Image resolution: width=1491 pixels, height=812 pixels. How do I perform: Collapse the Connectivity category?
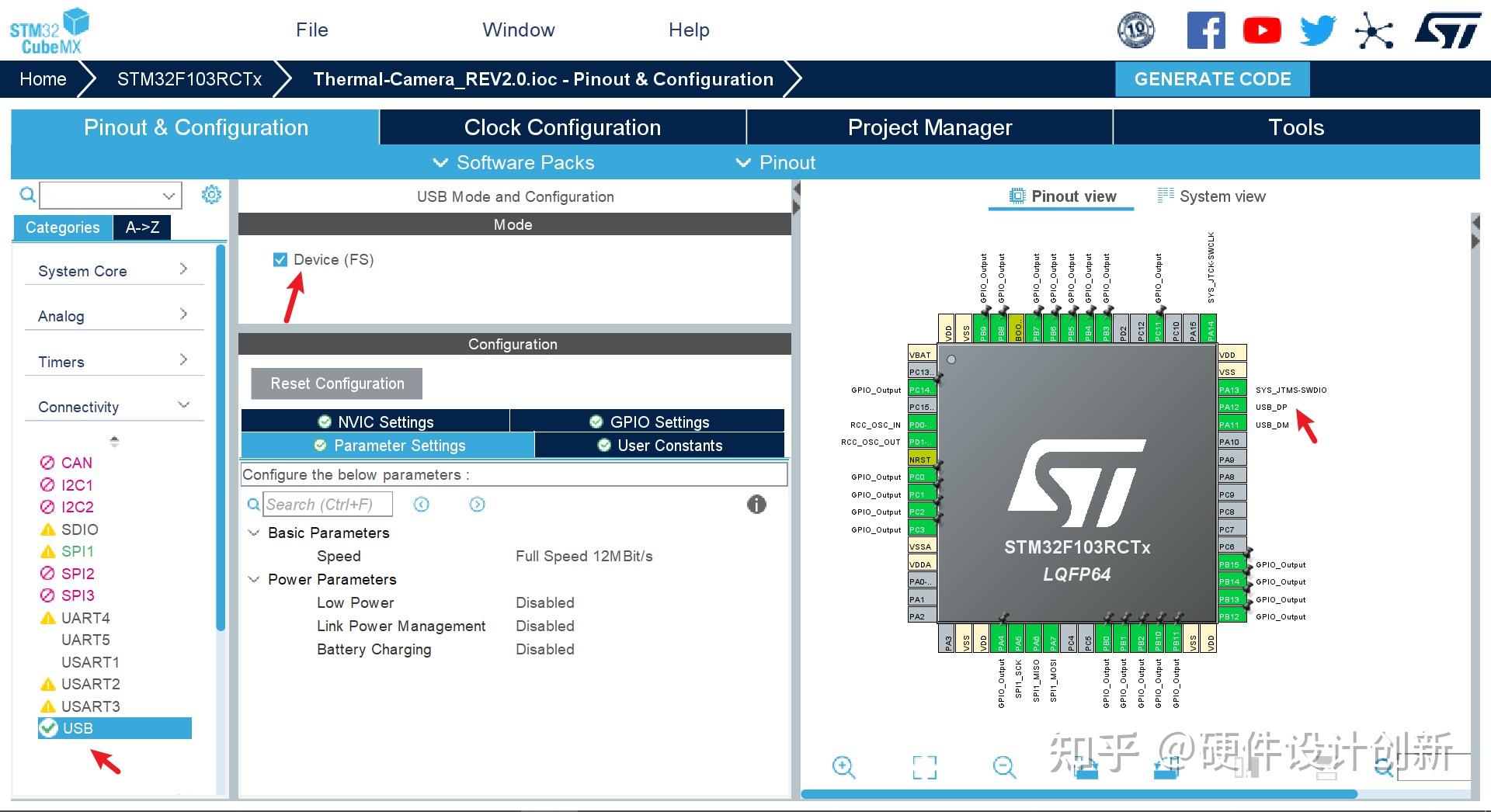point(183,404)
